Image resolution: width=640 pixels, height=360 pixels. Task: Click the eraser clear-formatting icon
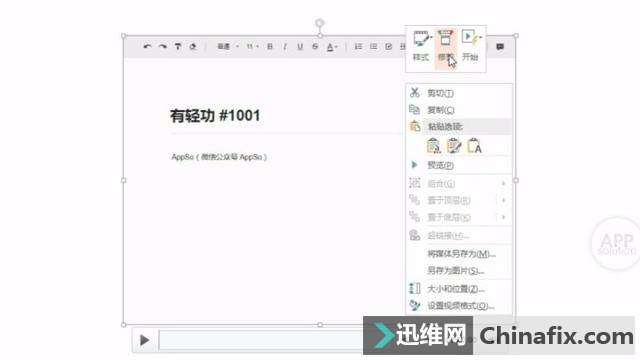click(x=193, y=47)
